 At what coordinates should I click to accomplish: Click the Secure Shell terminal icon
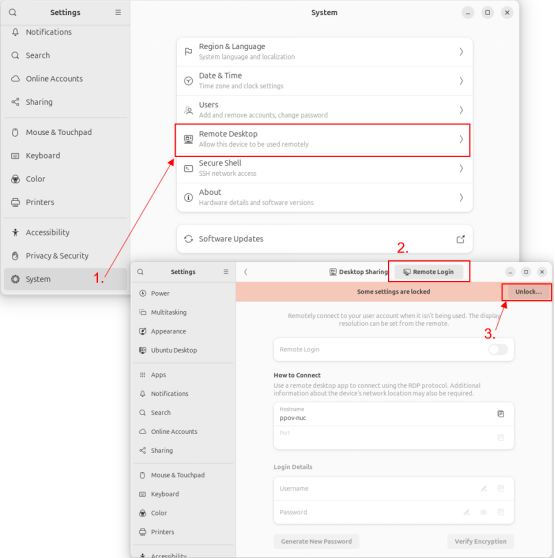(x=188, y=169)
